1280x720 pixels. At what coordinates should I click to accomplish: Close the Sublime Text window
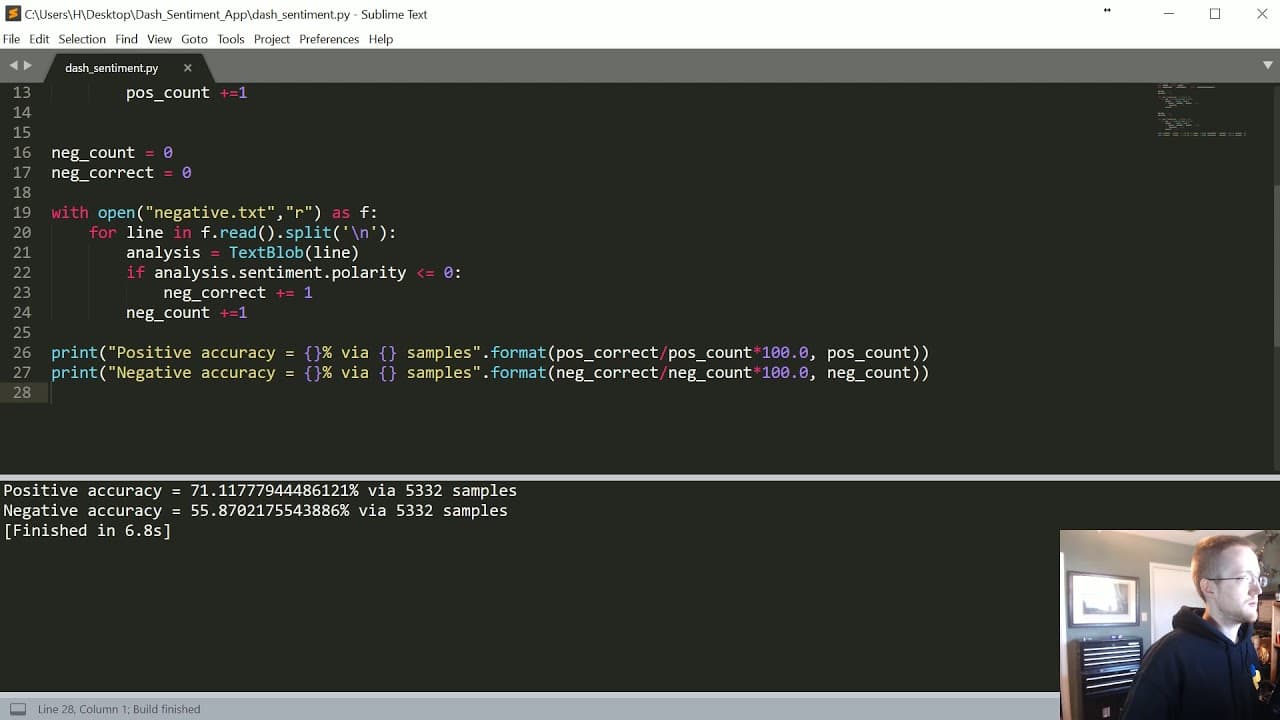[x=1261, y=14]
